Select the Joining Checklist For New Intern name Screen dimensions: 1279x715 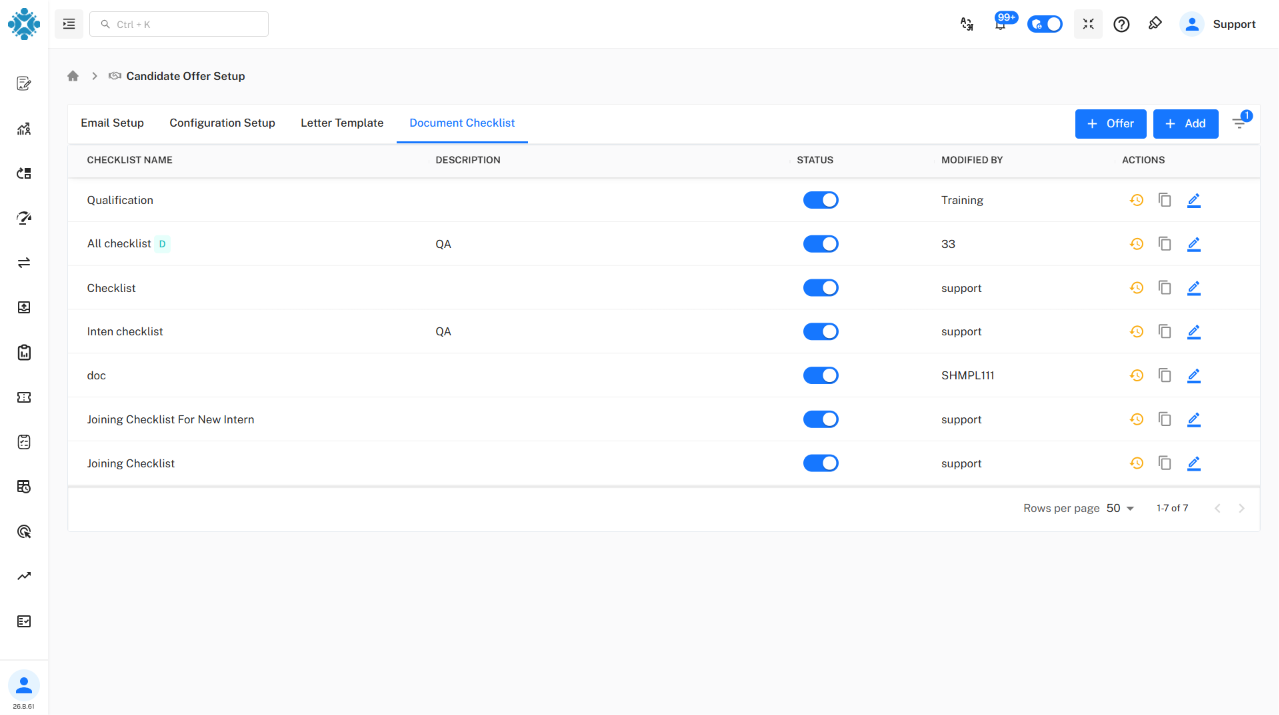(x=171, y=420)
